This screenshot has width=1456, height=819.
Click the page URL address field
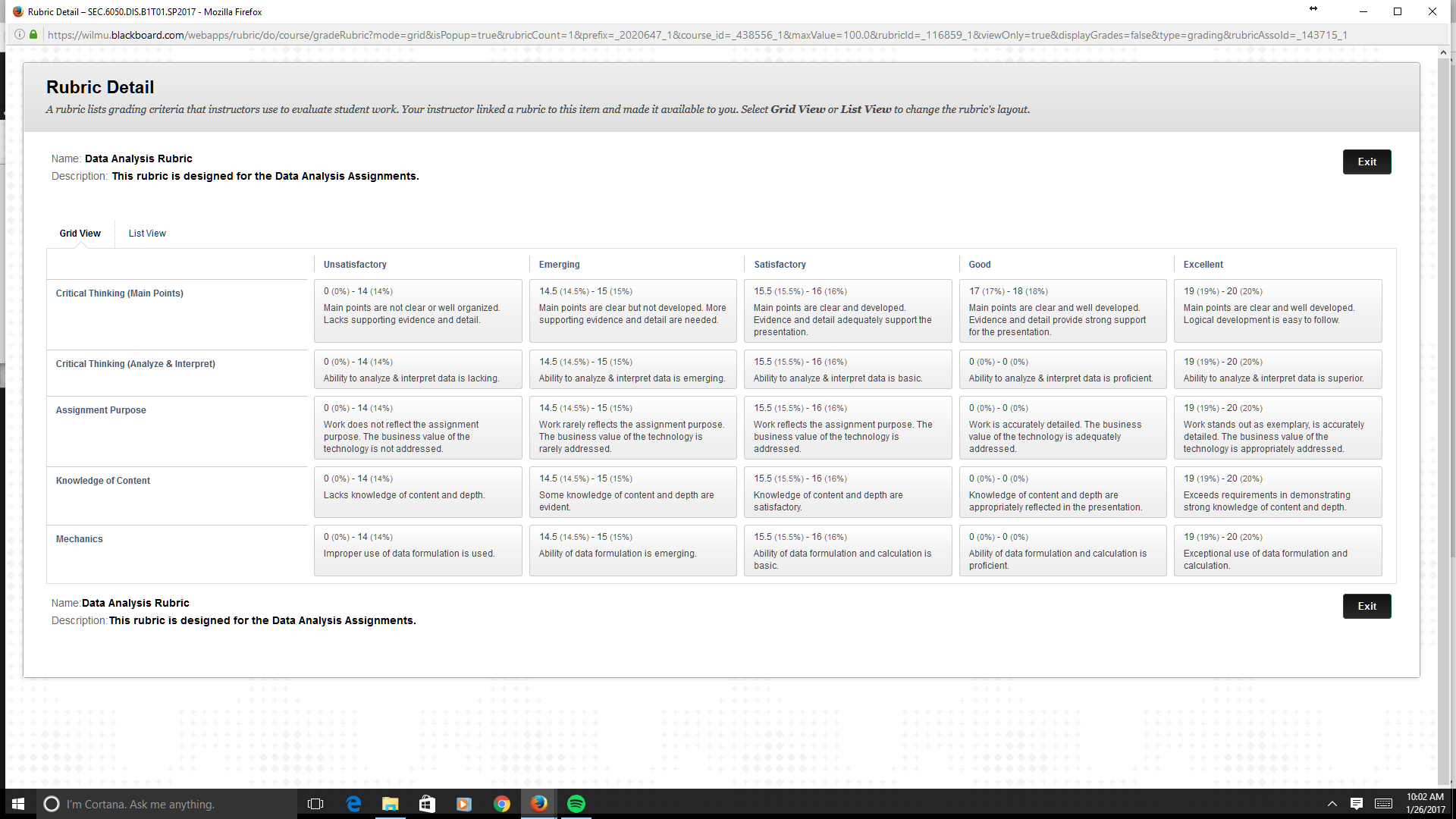pyautogui.click(x=682, y=35)
